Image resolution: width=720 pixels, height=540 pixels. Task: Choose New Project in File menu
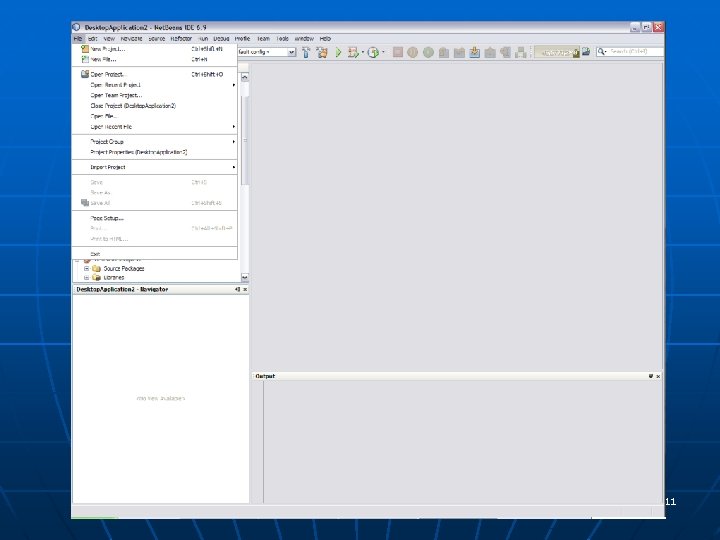click(154, 49)
